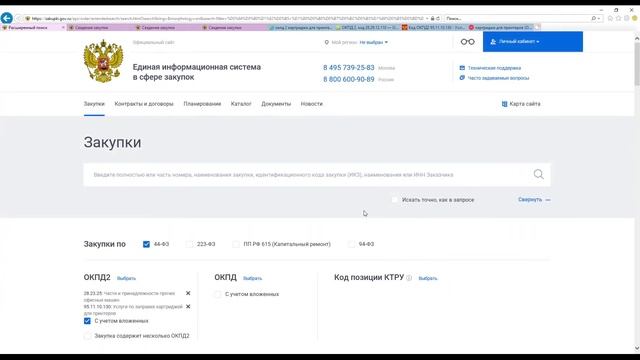Switch to the first 'Расширенный поиск' tab
This screenshot has width=640, height=360.
click(33, 27)
